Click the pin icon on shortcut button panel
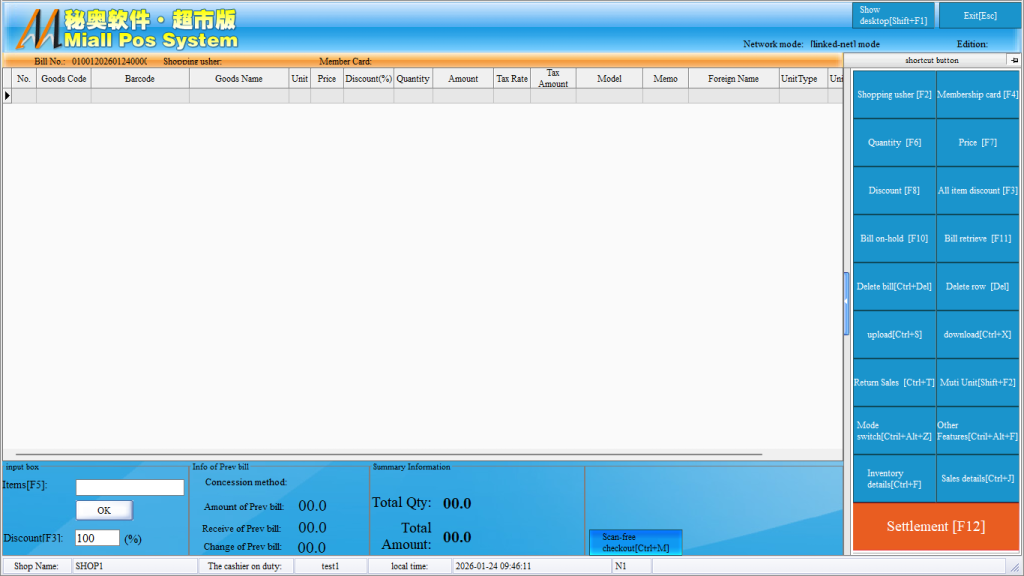This screenshot has width=1024, height=576. tap(1013, 60)
